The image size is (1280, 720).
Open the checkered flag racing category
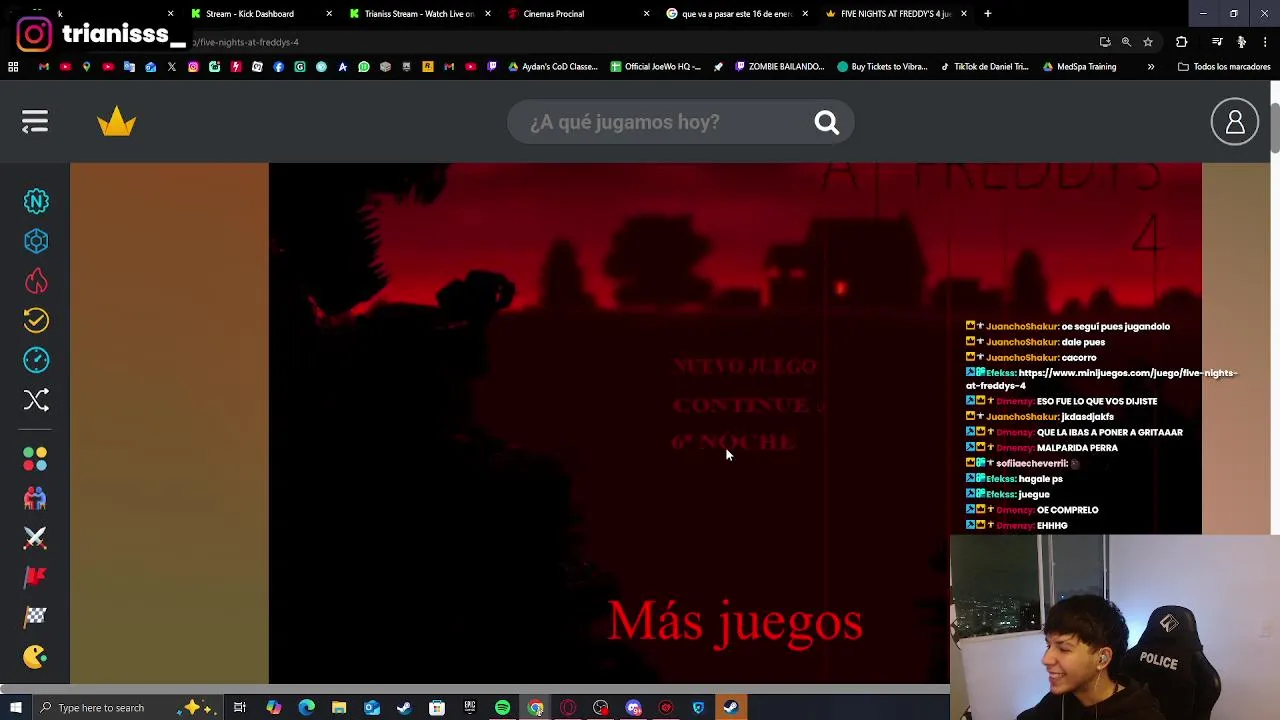tap(36, 617)
